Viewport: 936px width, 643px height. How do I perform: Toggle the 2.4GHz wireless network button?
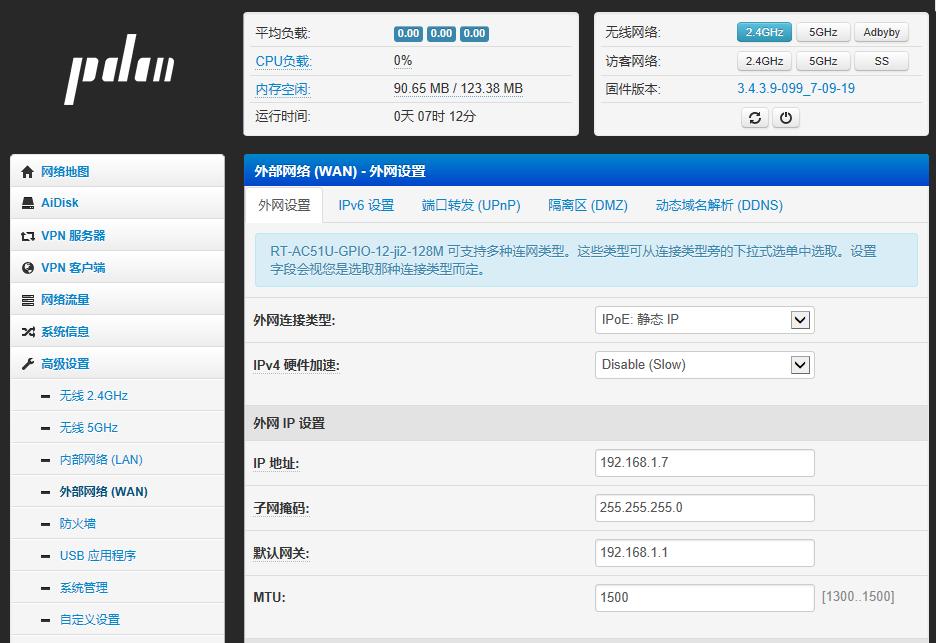point(764,31)
